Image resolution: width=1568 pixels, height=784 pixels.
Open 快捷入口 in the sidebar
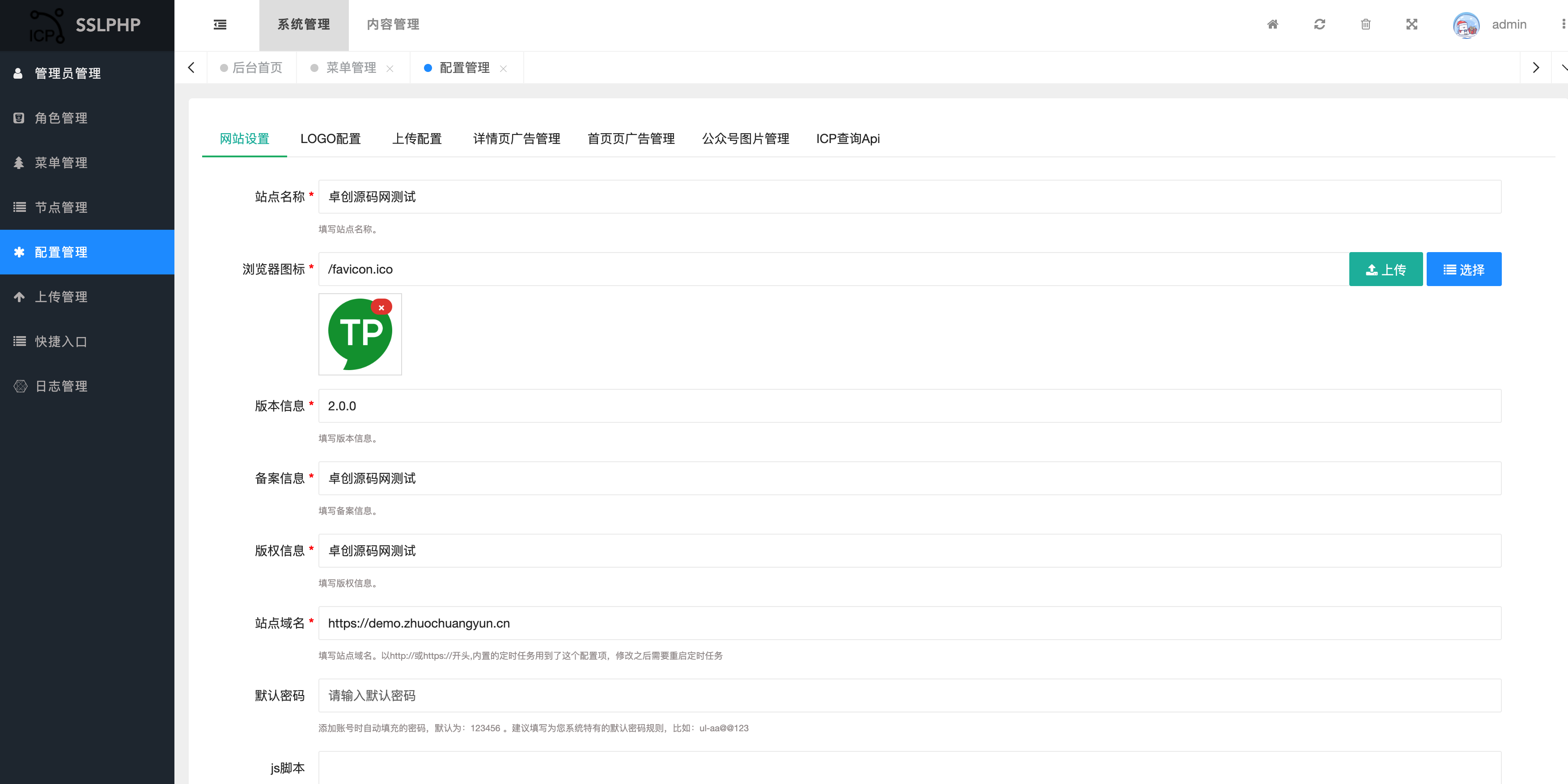[87, 341]
